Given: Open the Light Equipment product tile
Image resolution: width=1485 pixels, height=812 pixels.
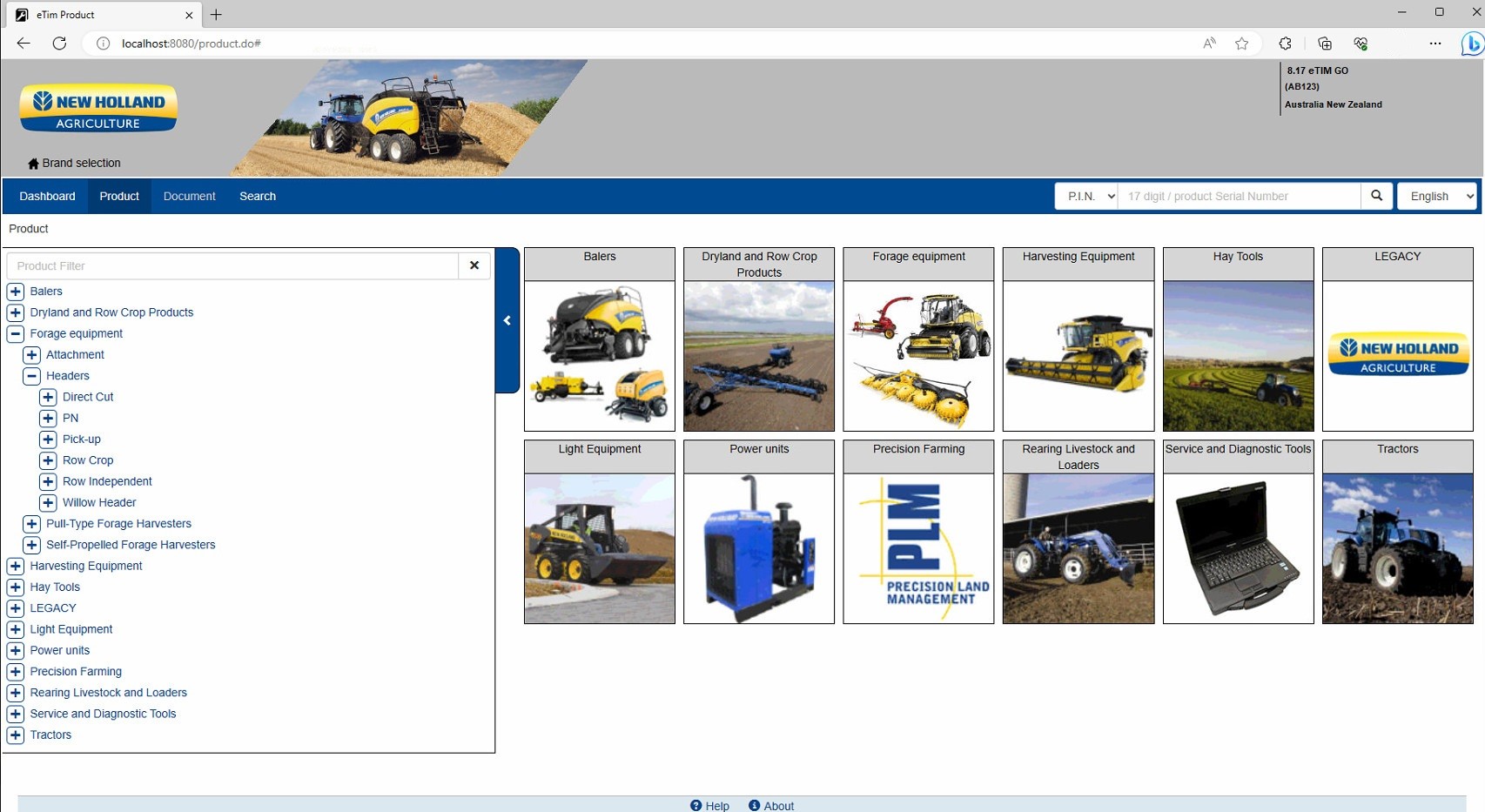Looking at the screenshot, I should [x=600, y=532].
